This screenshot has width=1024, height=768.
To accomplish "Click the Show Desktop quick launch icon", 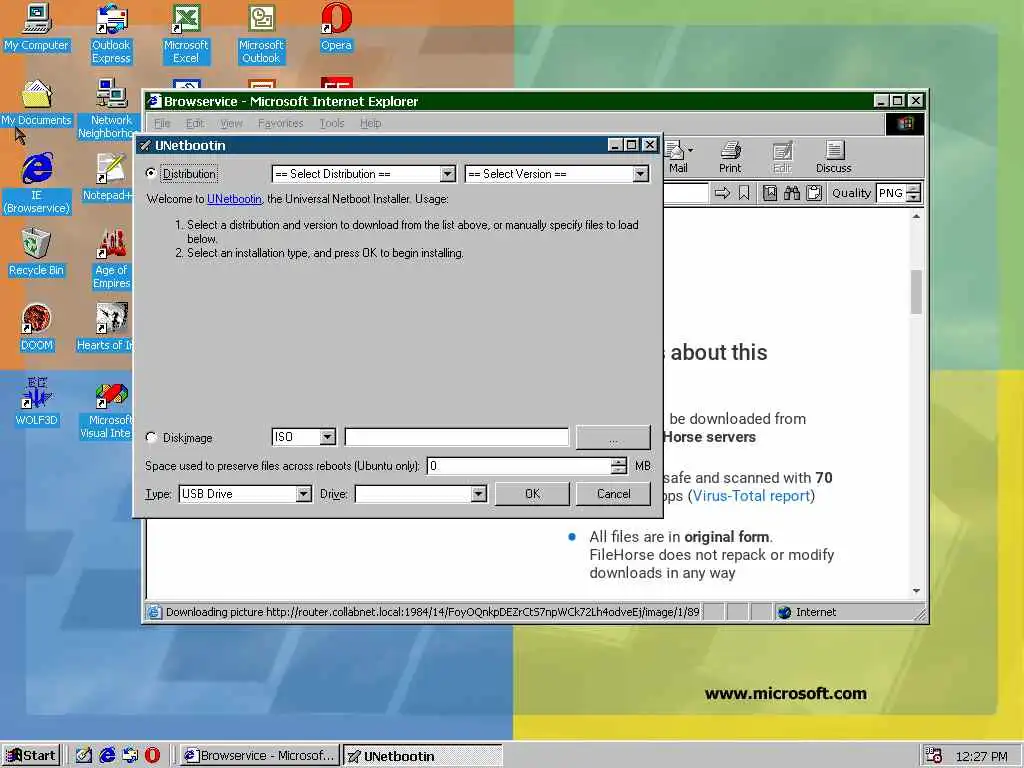I will click(x=84, y=756).
